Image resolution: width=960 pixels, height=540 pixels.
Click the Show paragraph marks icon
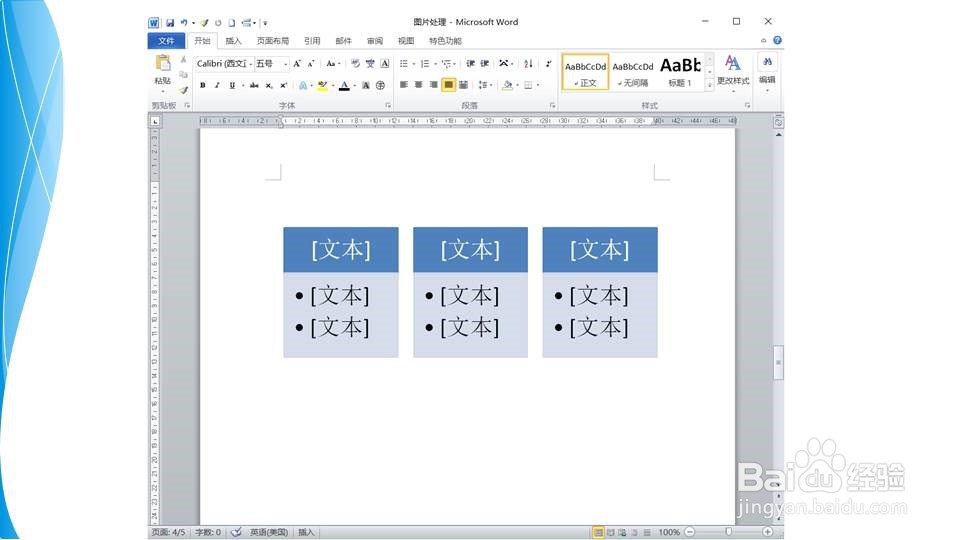(548, 64)
